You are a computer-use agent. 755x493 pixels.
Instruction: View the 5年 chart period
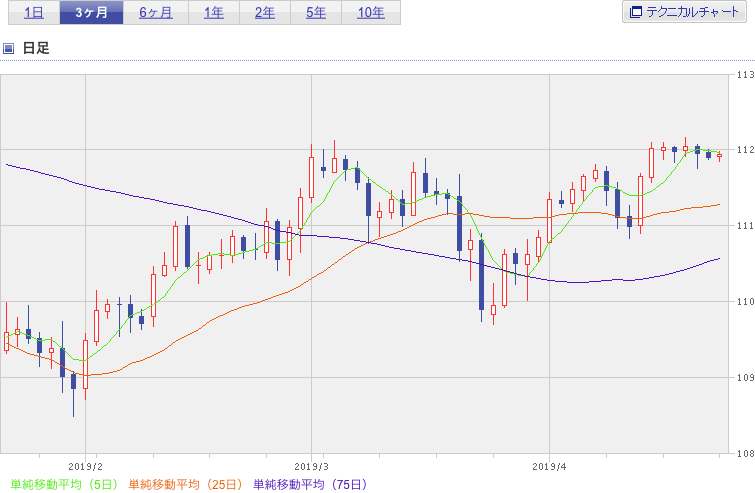click(316, 13)
